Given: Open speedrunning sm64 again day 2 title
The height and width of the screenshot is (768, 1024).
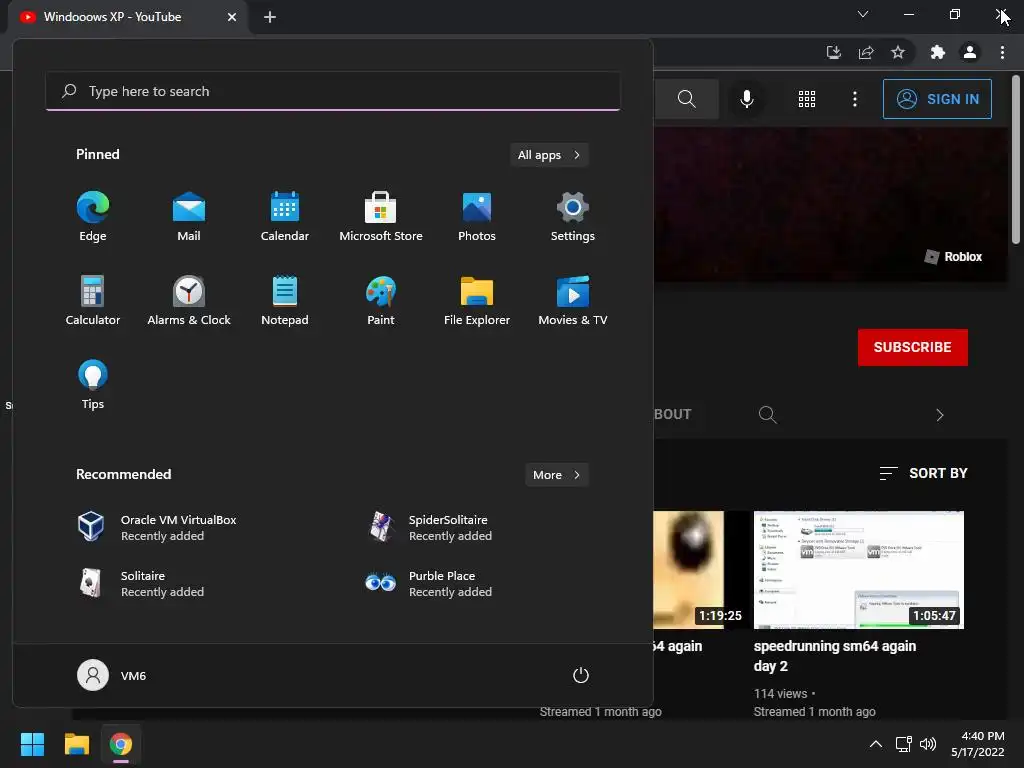Looking at the screenshot, I should [x=835, y=656].
